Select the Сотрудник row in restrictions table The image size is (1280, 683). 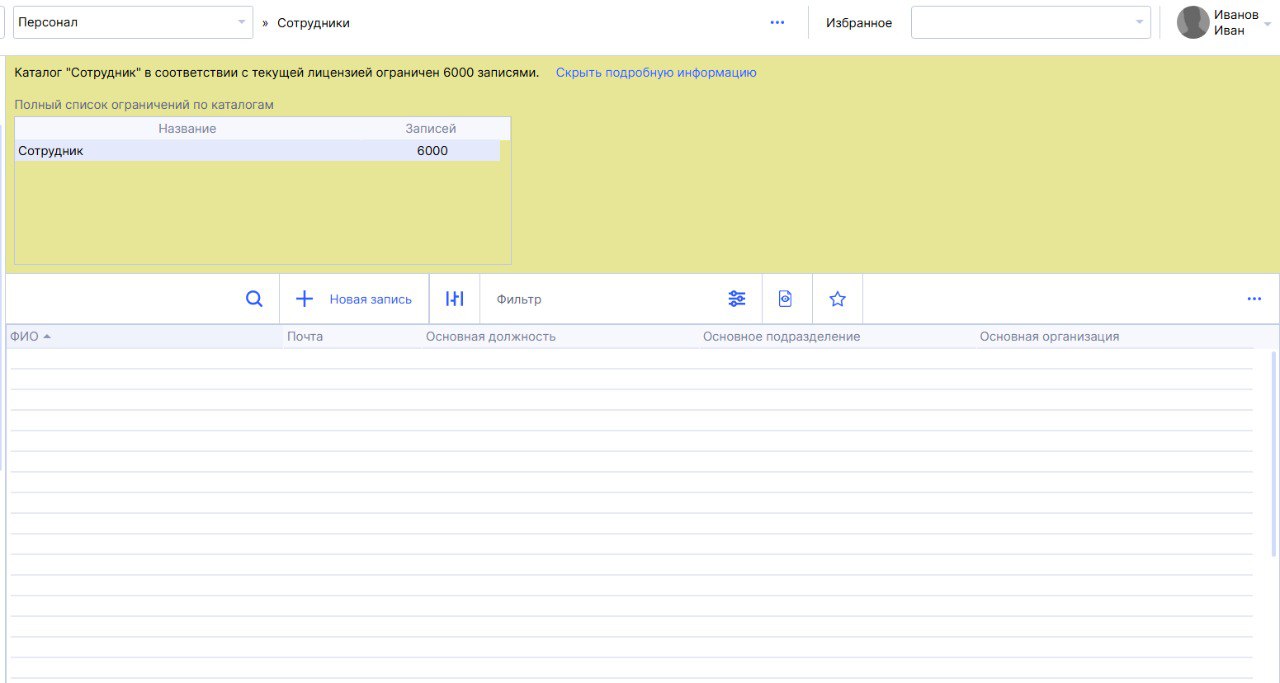[257, 151]
